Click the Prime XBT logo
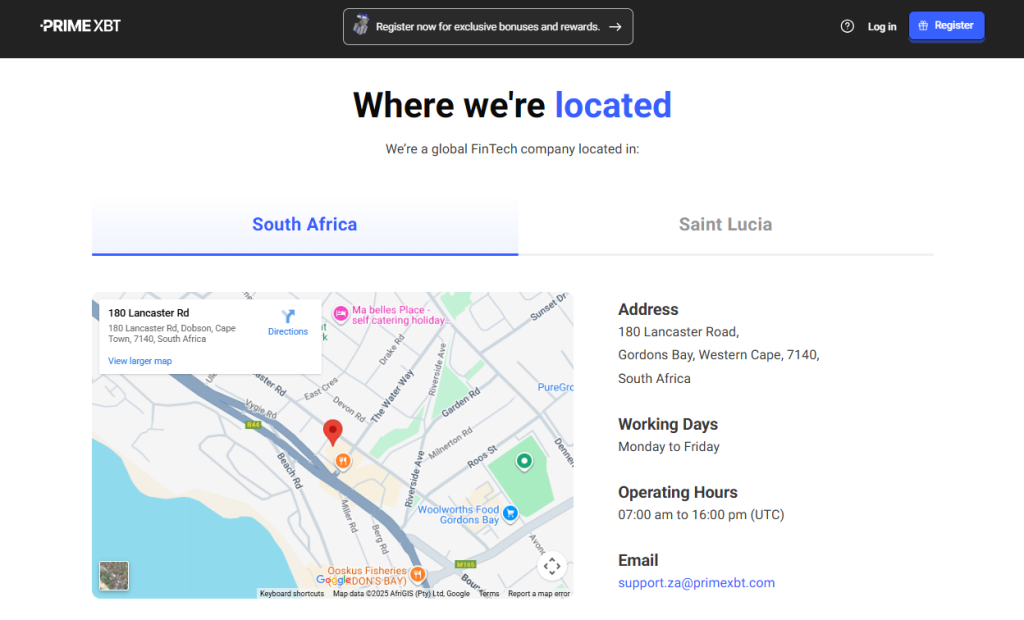The width and height of the screenshot is (1024, 620). (80, 26)
